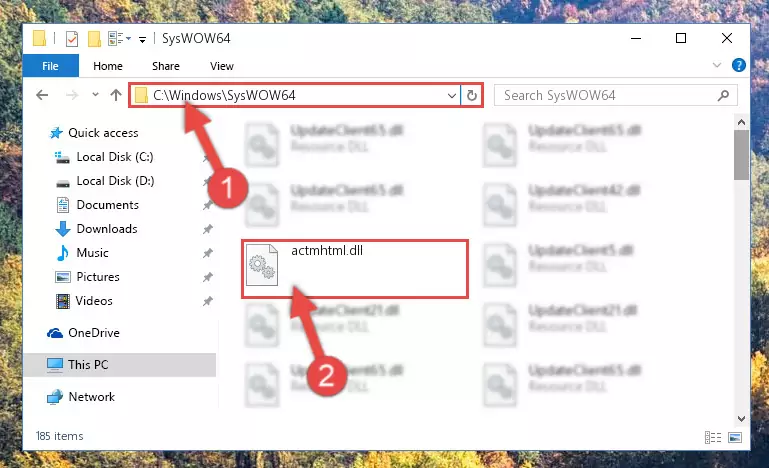Screen dimensions: 769x468
Task: Click the Downloads pin icon
Action: [208, 229]
